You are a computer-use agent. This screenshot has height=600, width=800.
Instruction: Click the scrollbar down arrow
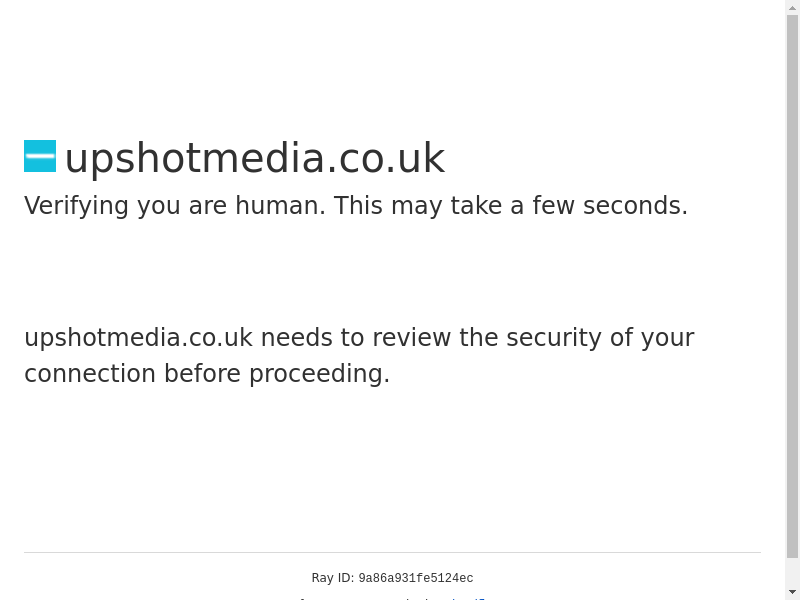pyautogui.click(x=792, y=592)
